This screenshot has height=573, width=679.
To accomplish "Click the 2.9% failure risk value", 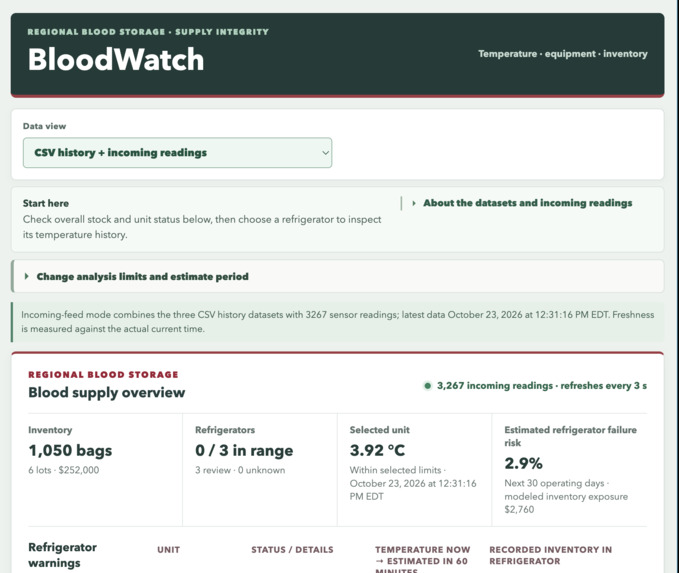I will [x=523, y=463].
